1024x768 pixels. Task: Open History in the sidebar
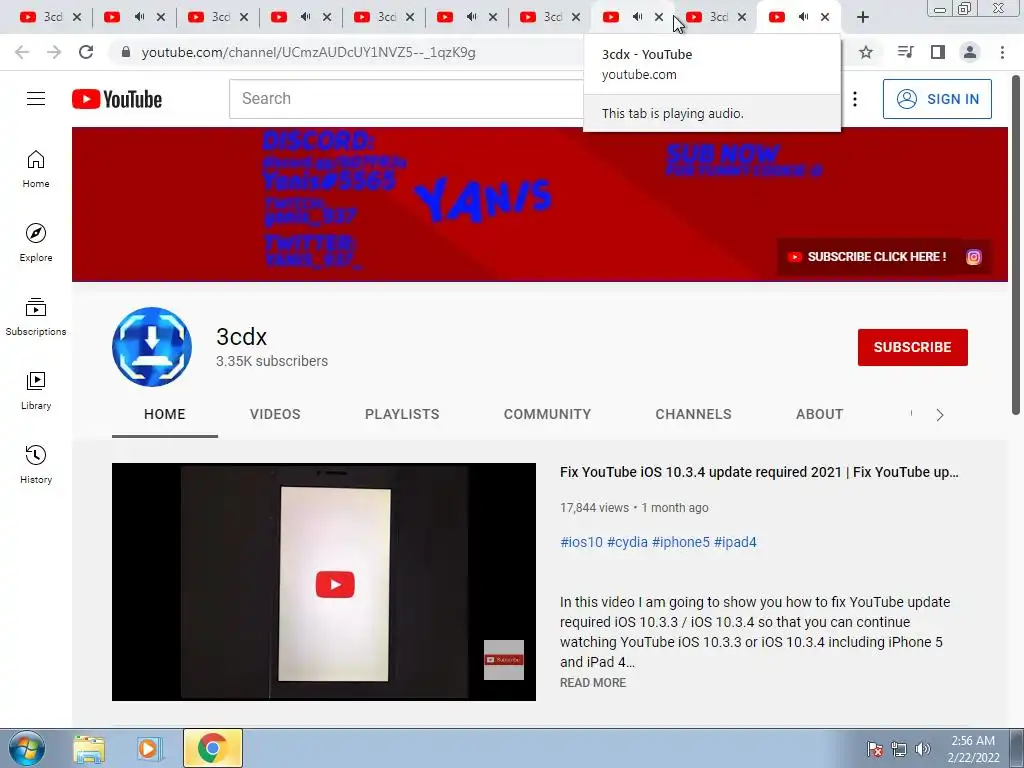[36, 464]
